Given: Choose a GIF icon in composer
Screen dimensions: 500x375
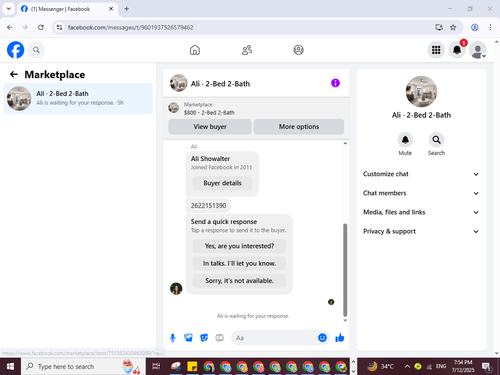Looking at the screenshot, I should pos(219,338).
